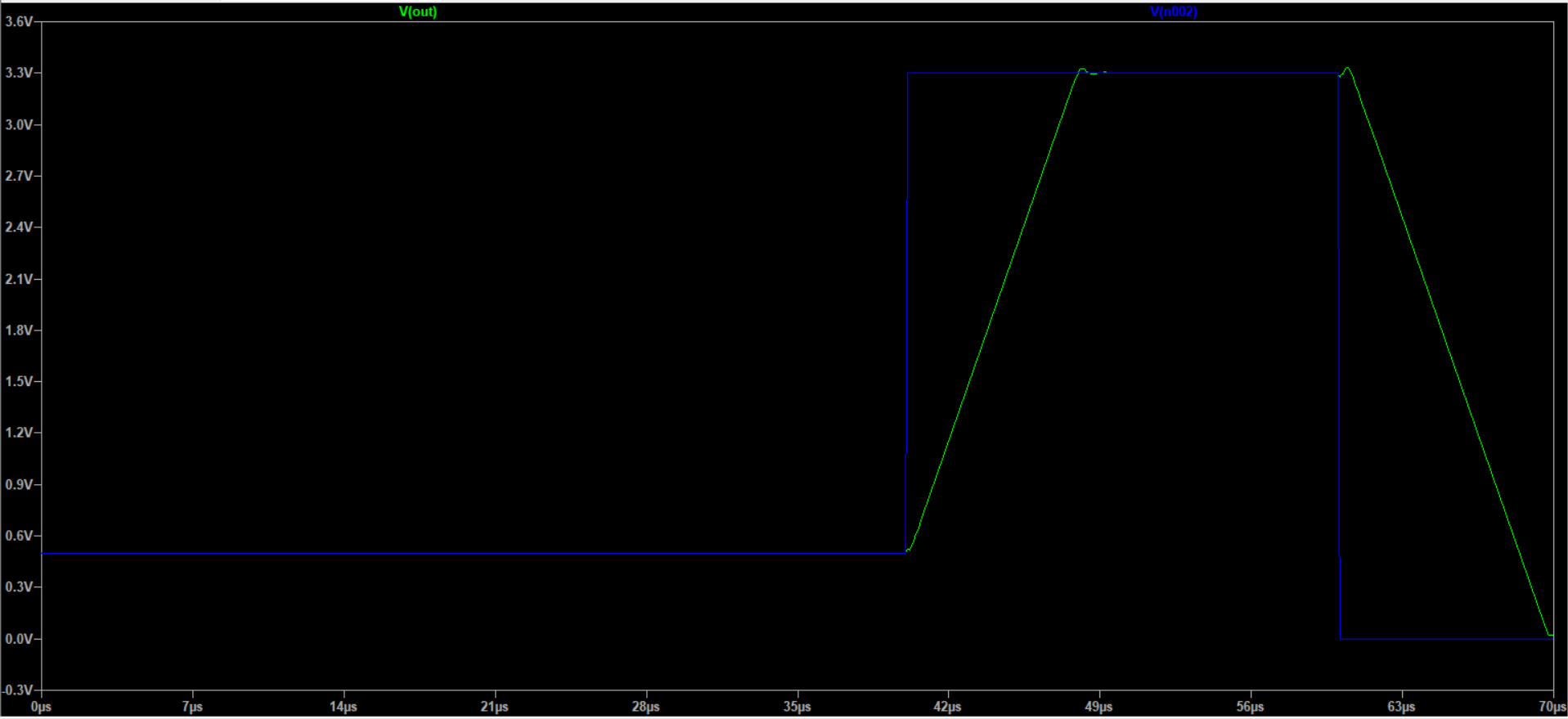Click the 70µs time axis label
The height and width of the screenshot is (719, 1568).
1552,707
